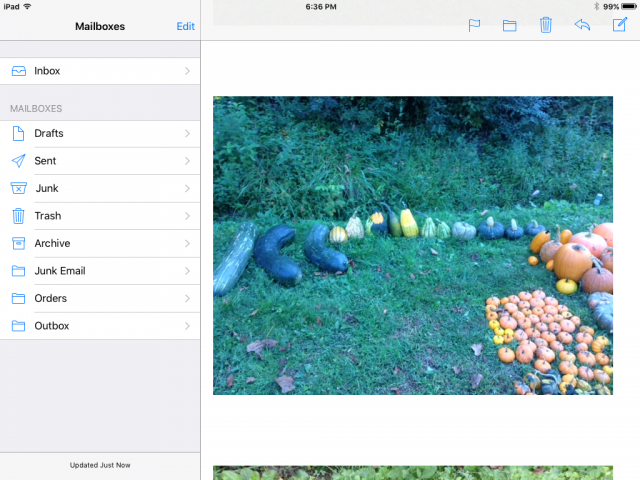640x480 pixels.
Task: Tap Edit in Mailboxes header
Action: [185, 27]
